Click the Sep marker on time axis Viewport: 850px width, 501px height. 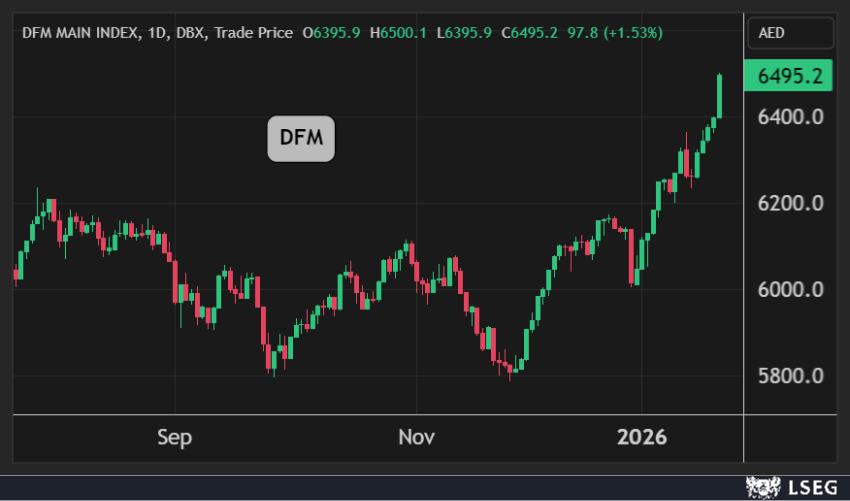(x=175, y=437)
